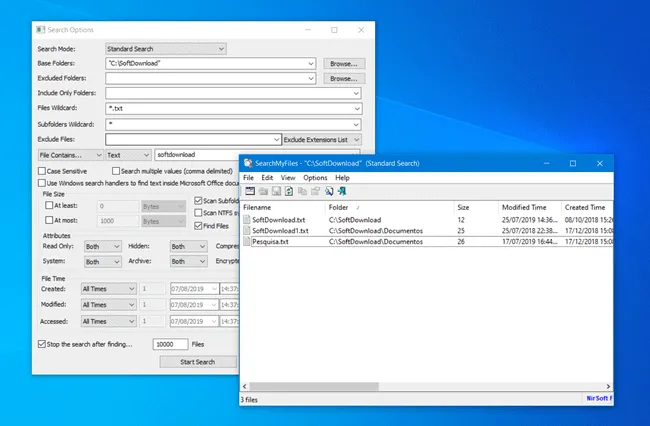Click the exit toolbar icon
This screenshot has width=650, height=426.
coord(342,191)
